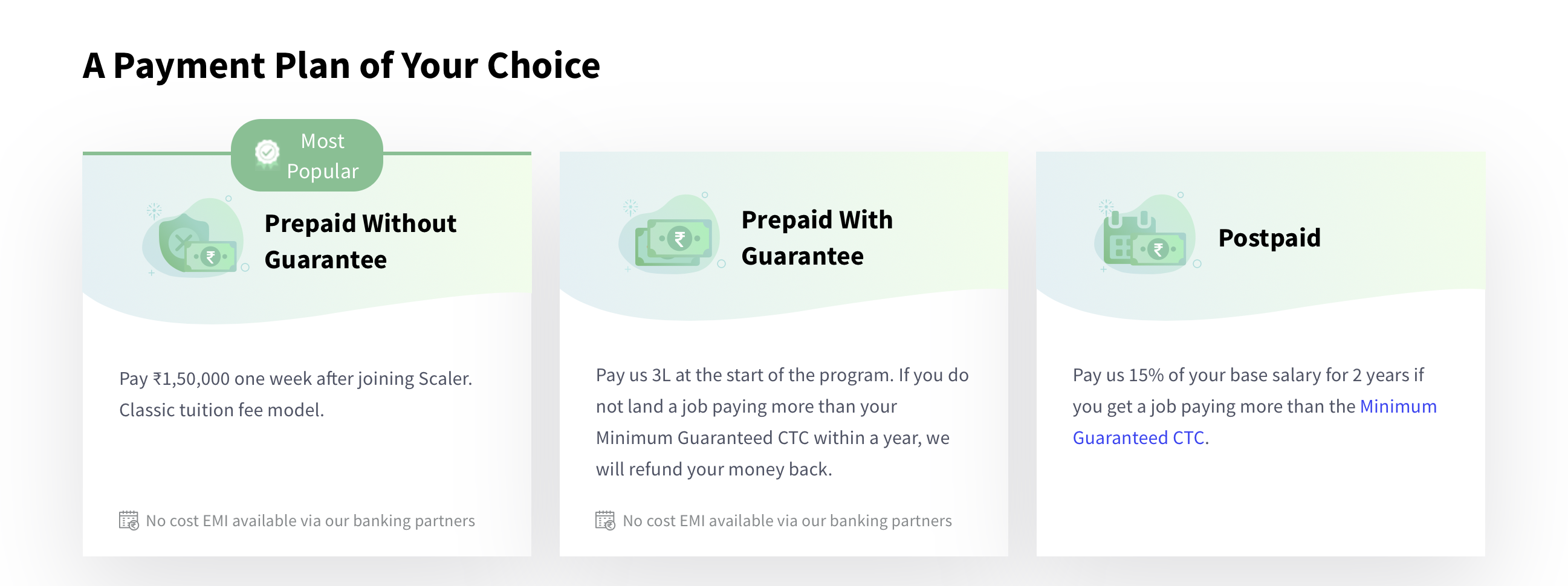Image resolution: width=1568 pixels, height=586 pixels.
Task: Click blank area at bottom of Postpaid card
Action: coord(1260,517)
